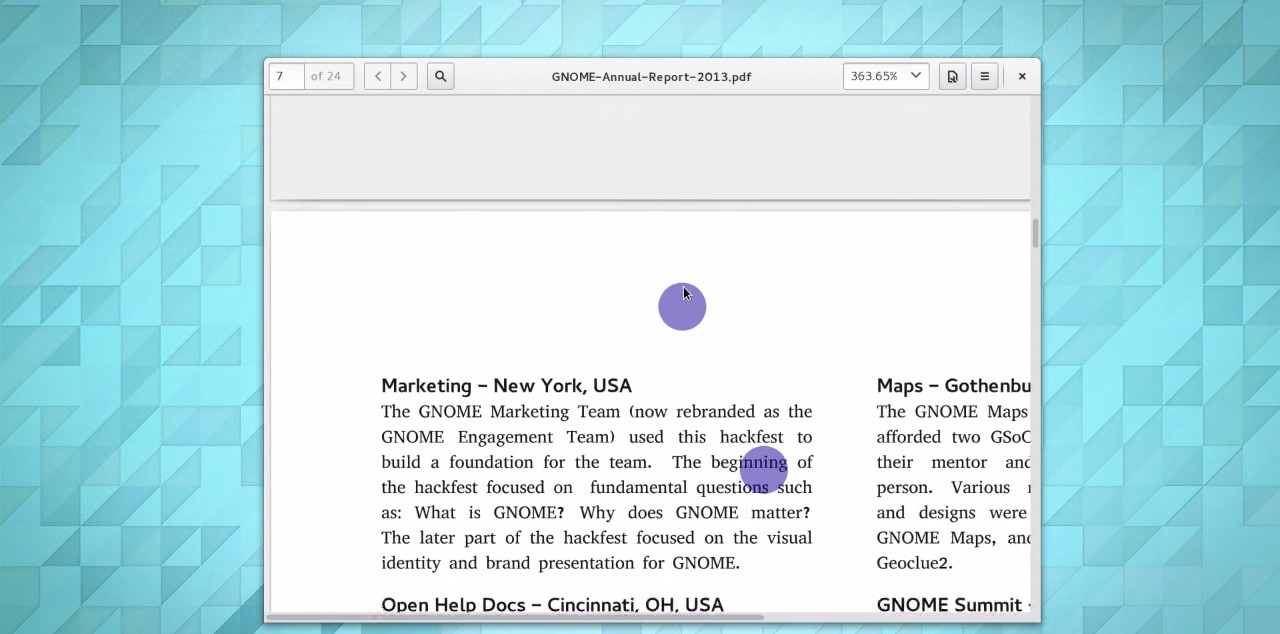Click the 'of 24' page count label
This screenshot has width=1280, height=634.
(x=326, y=76)
